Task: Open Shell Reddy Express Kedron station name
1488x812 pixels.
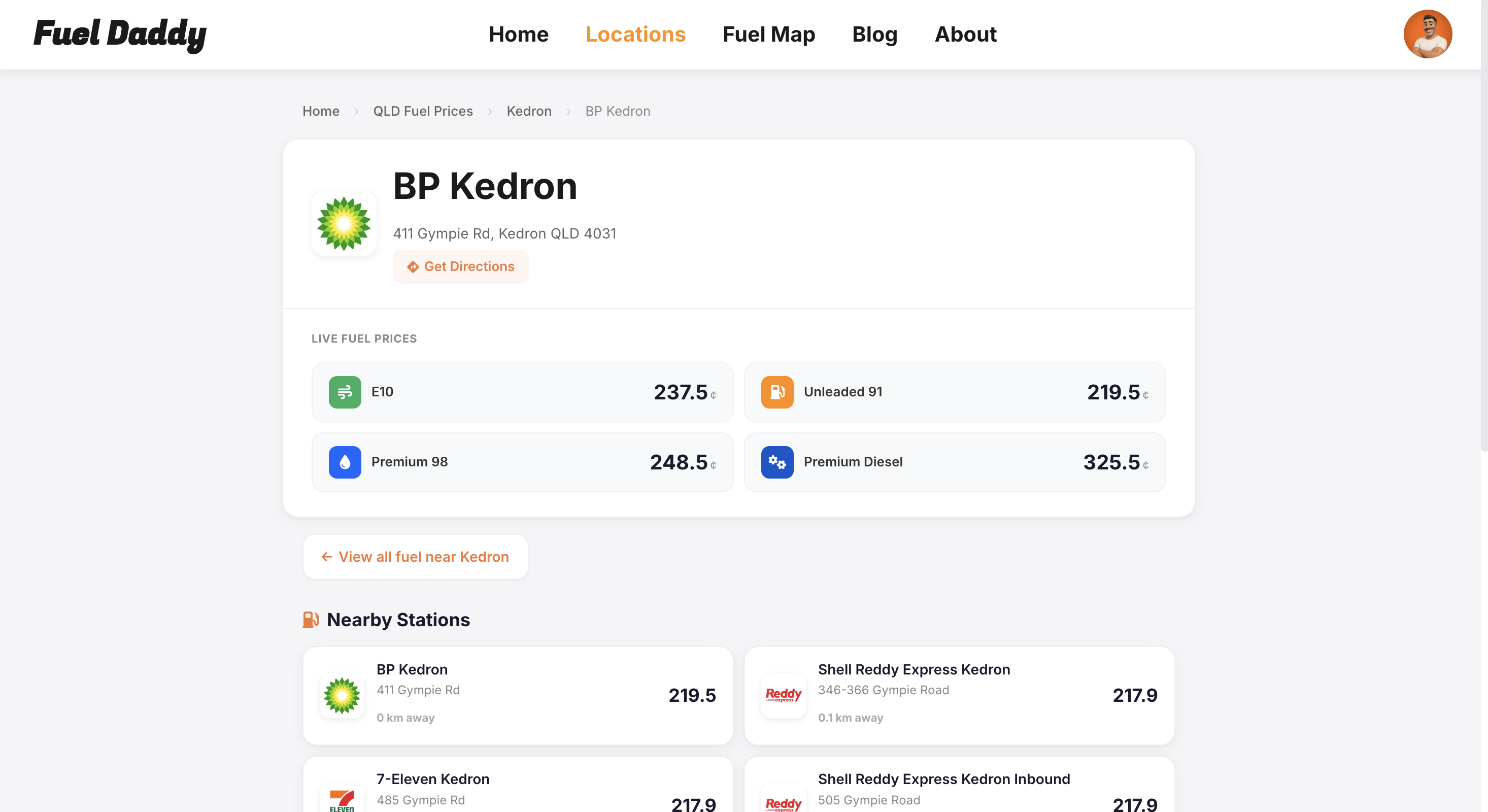Action: coord(914,669)
